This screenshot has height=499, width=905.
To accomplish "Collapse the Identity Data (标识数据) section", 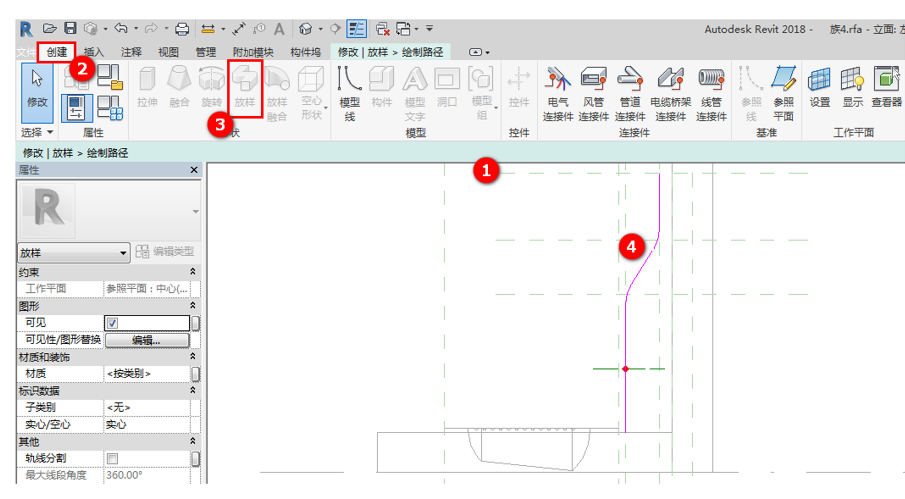I will [x=193, y=391].
